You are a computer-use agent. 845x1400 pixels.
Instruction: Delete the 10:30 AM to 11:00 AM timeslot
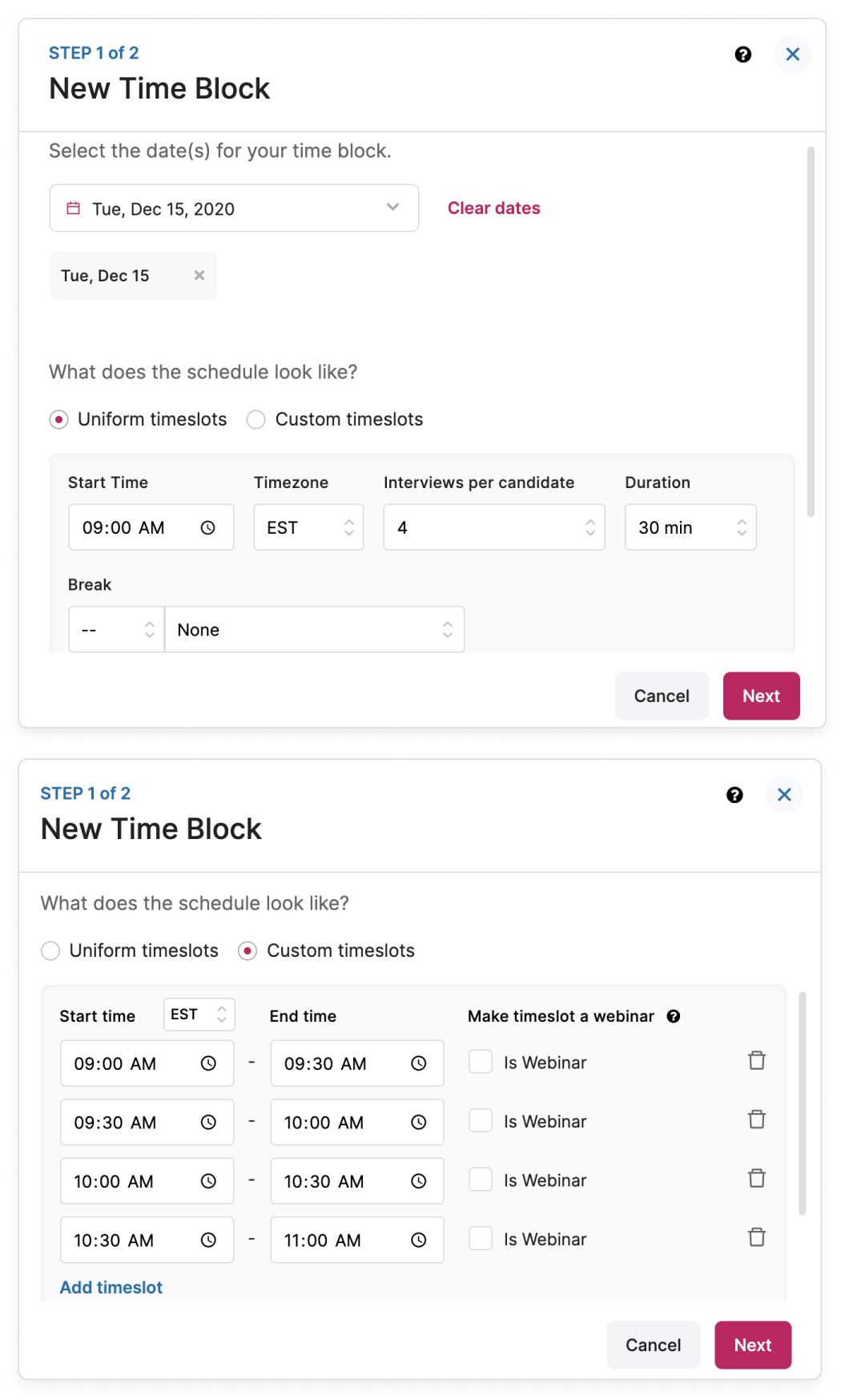coord(757,1238)
